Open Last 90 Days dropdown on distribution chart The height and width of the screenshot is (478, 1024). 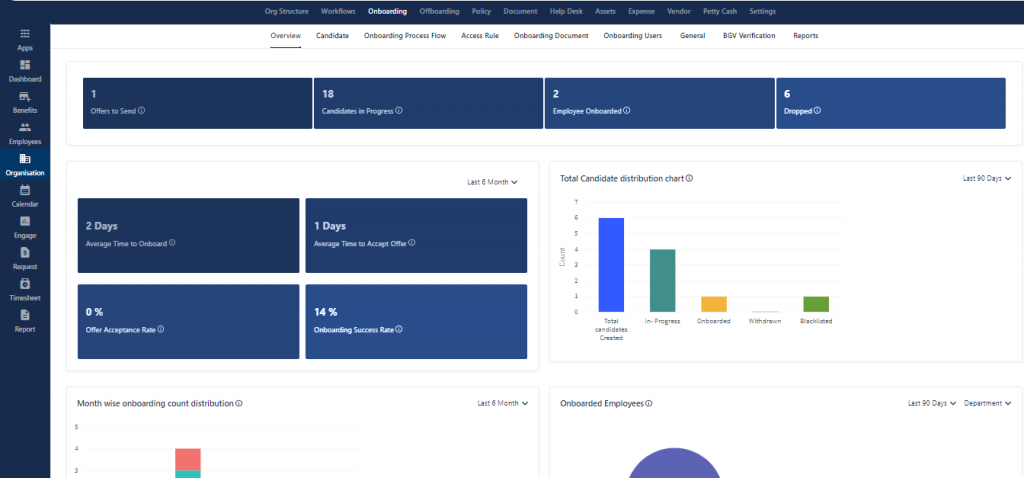(x=987, y=178)
